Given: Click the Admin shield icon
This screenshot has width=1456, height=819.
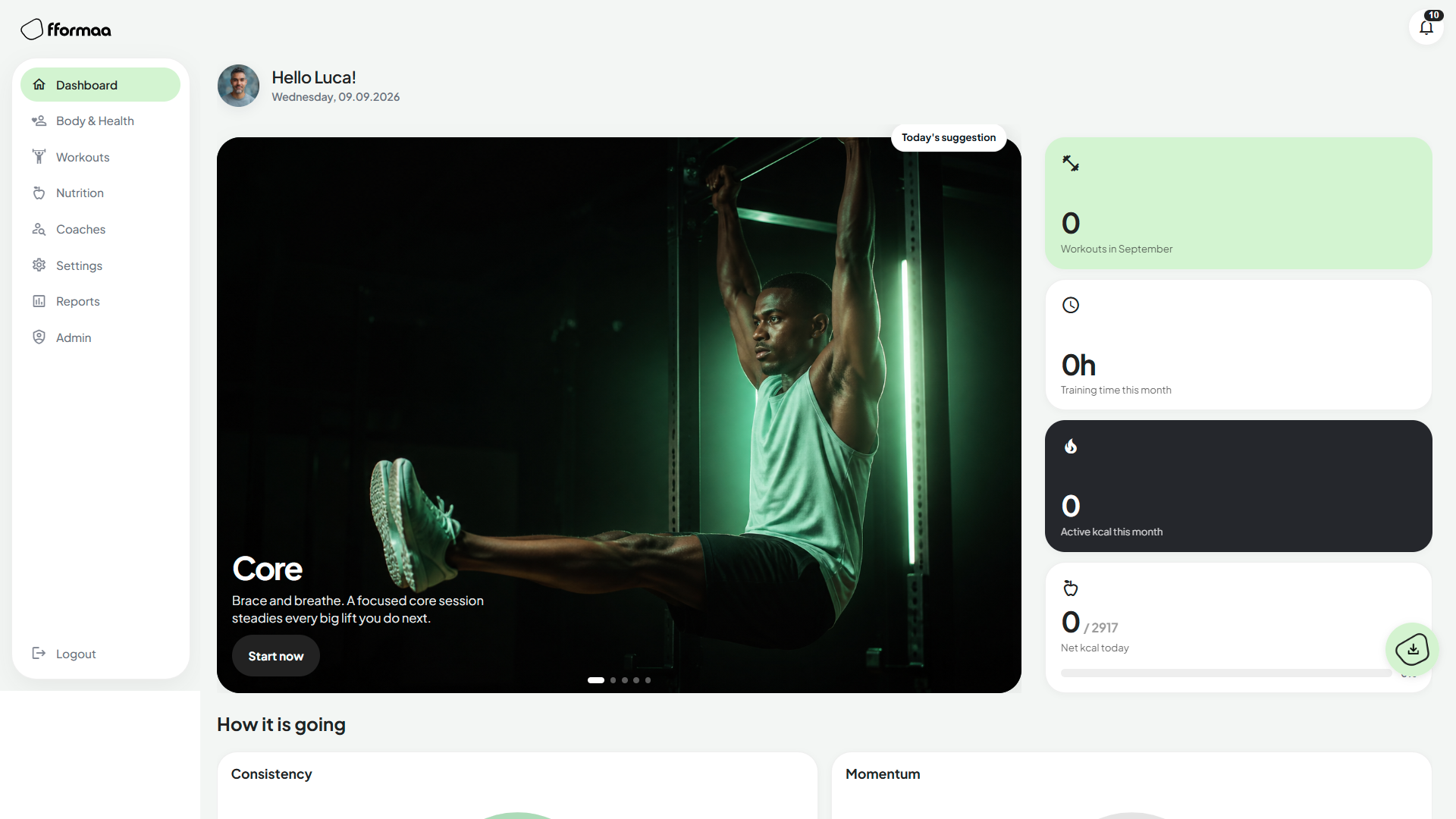Looking at the screenshot, I should 39,337.
